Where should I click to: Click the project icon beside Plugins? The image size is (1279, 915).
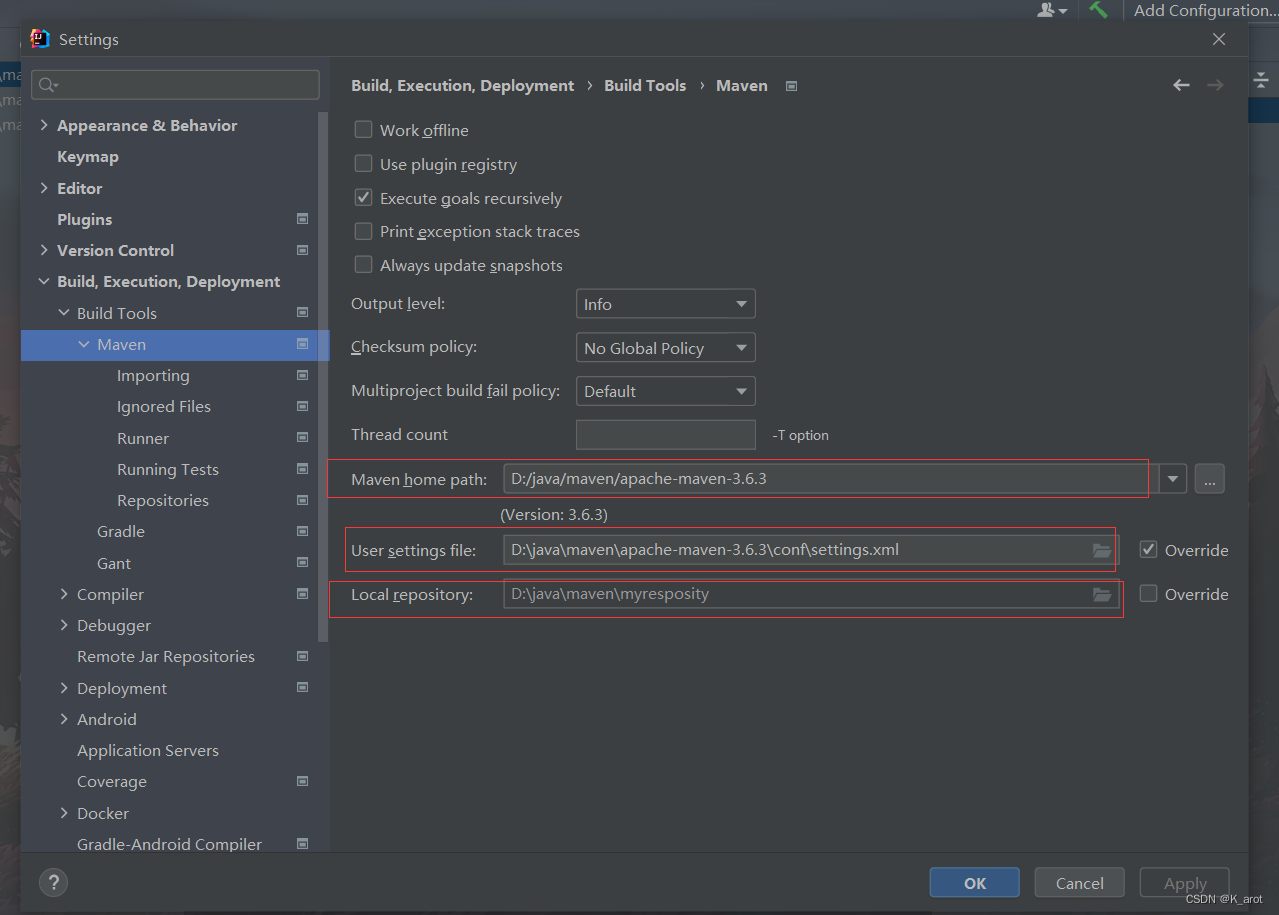click(x=303, y=219)
